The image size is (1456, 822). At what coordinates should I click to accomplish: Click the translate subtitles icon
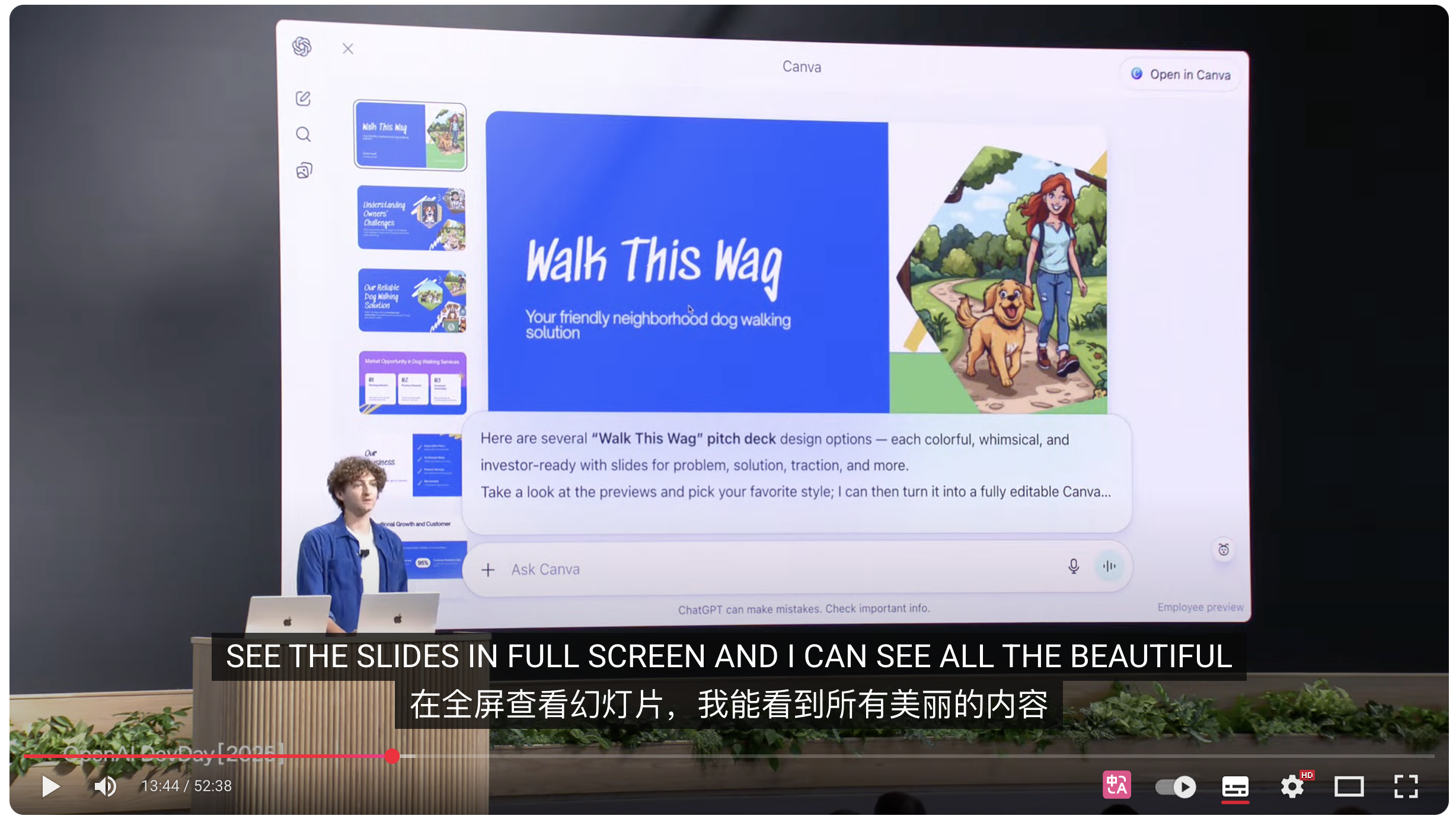click(x=1116, y=786)
